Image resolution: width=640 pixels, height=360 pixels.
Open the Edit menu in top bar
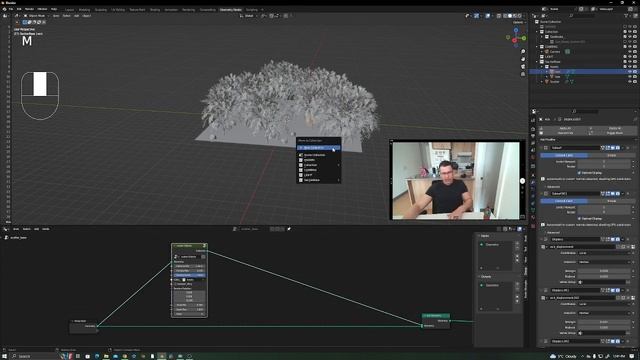point(19,9)
